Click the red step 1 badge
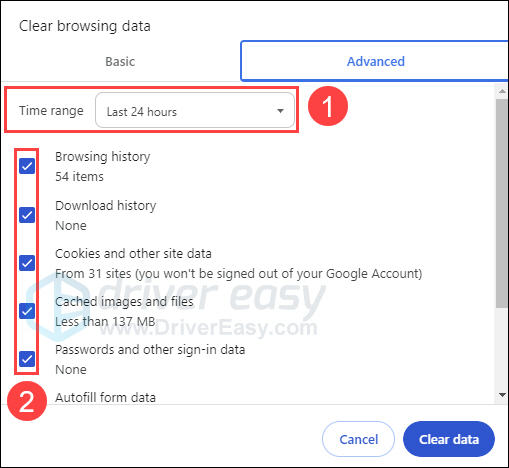The image size is (509, 468). click(328, 106)
